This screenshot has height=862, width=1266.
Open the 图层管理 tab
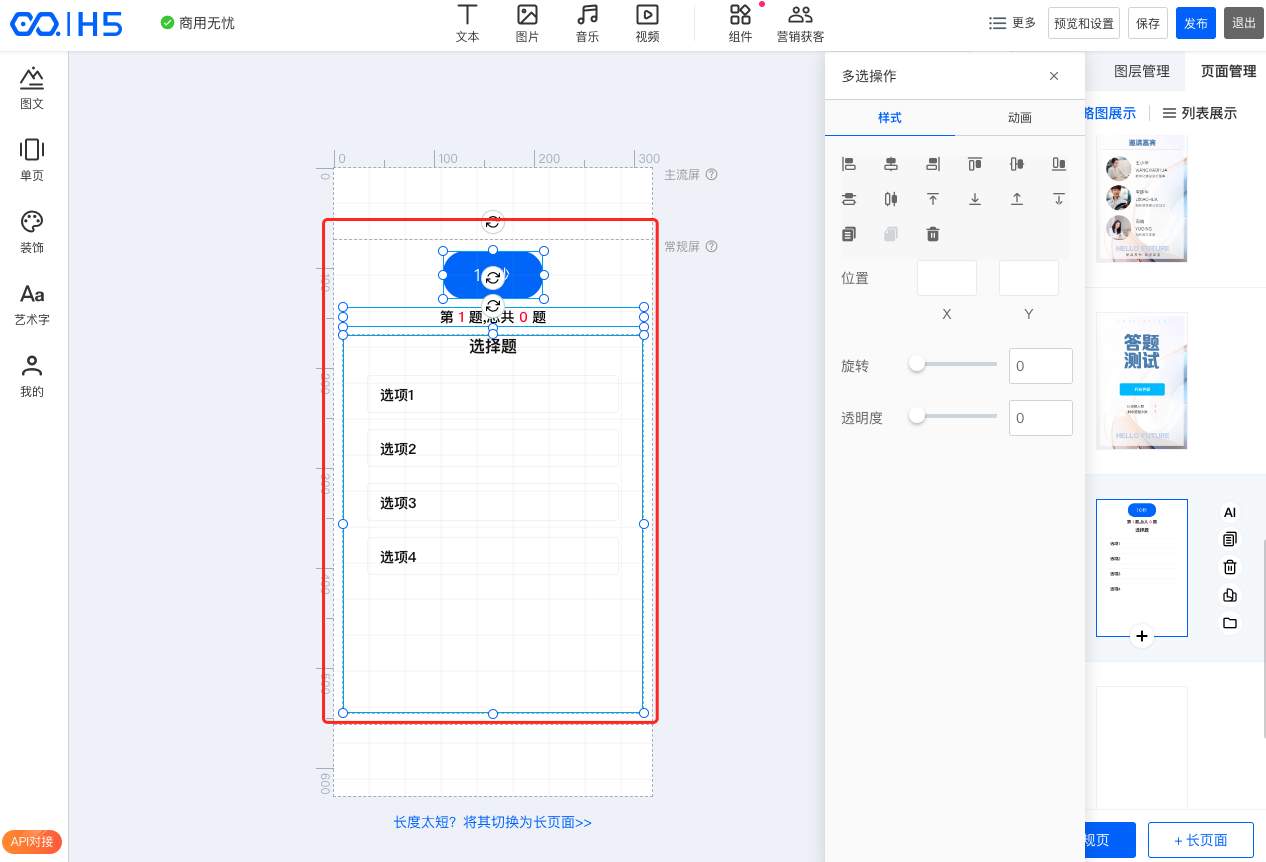pyautogui.click(x=1141, y=71)
